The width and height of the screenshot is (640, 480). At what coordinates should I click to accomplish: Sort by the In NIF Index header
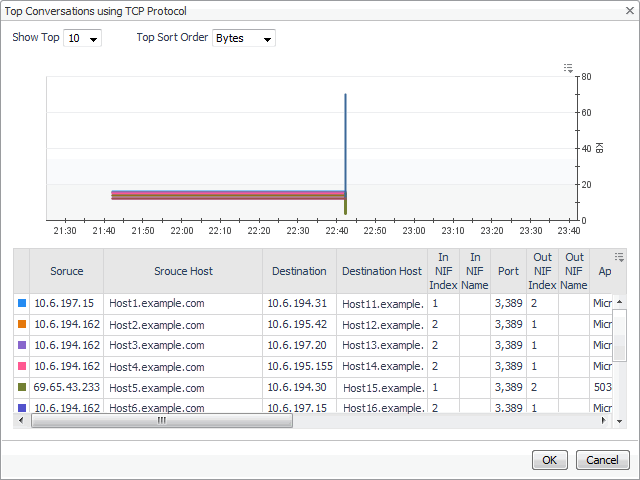(x=443, y=271)
